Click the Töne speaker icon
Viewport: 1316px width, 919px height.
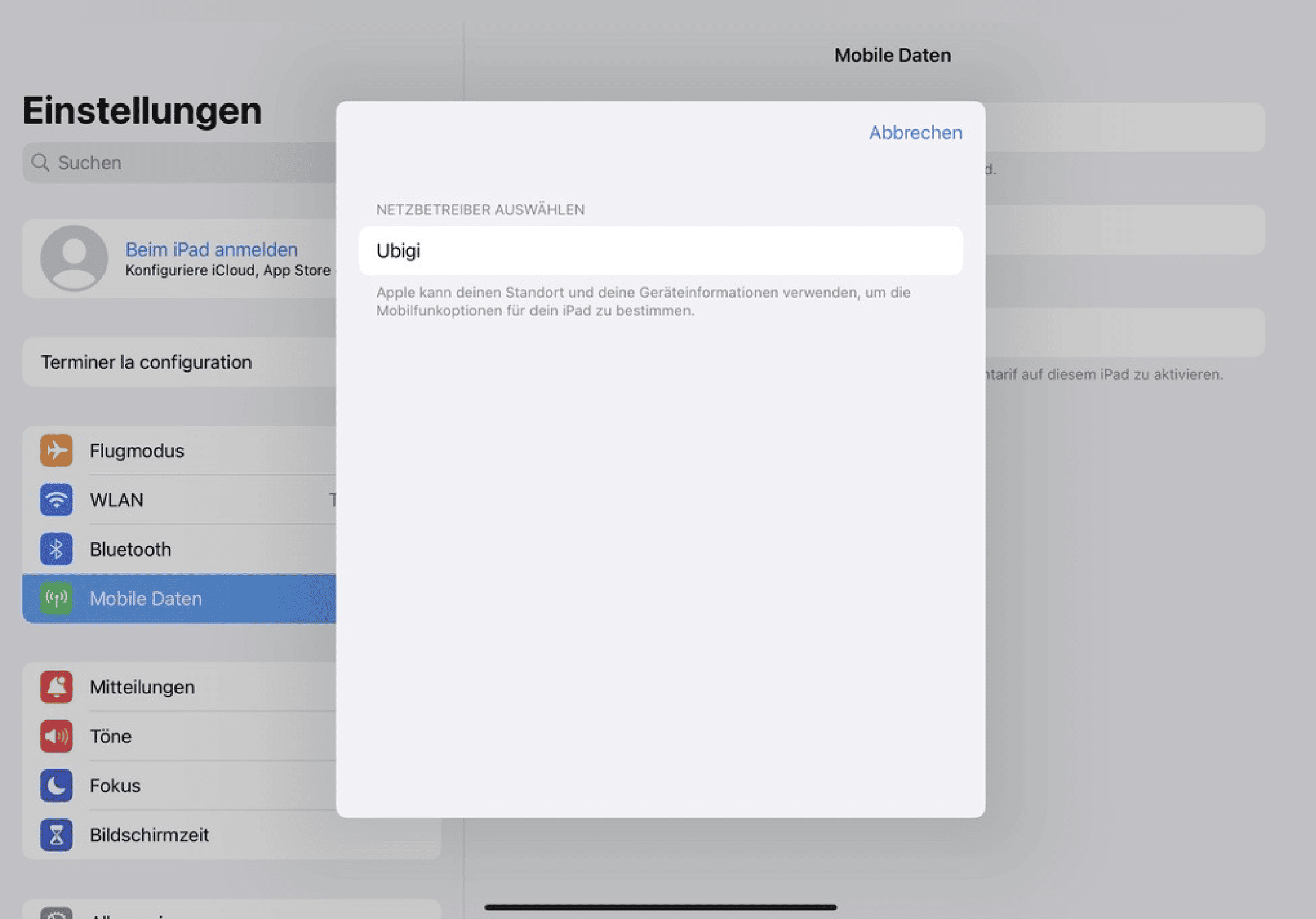click(56, 736)
